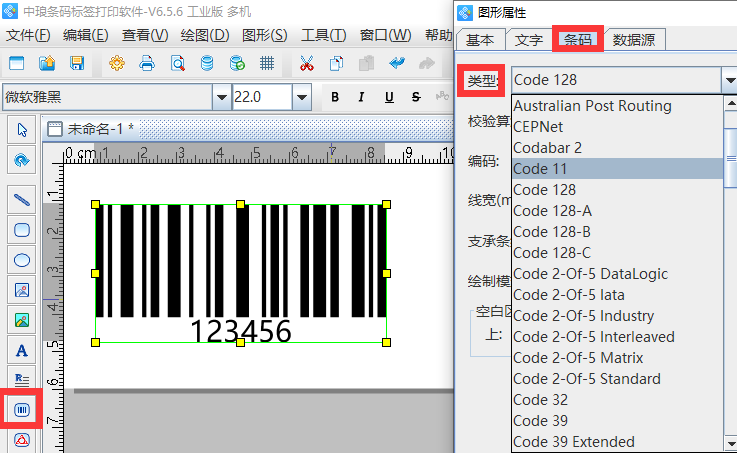Image resolution: width=737 pixels, height=453 pixels.
Task: Click the printer icon in toolbar
Action: click(147, 64)
